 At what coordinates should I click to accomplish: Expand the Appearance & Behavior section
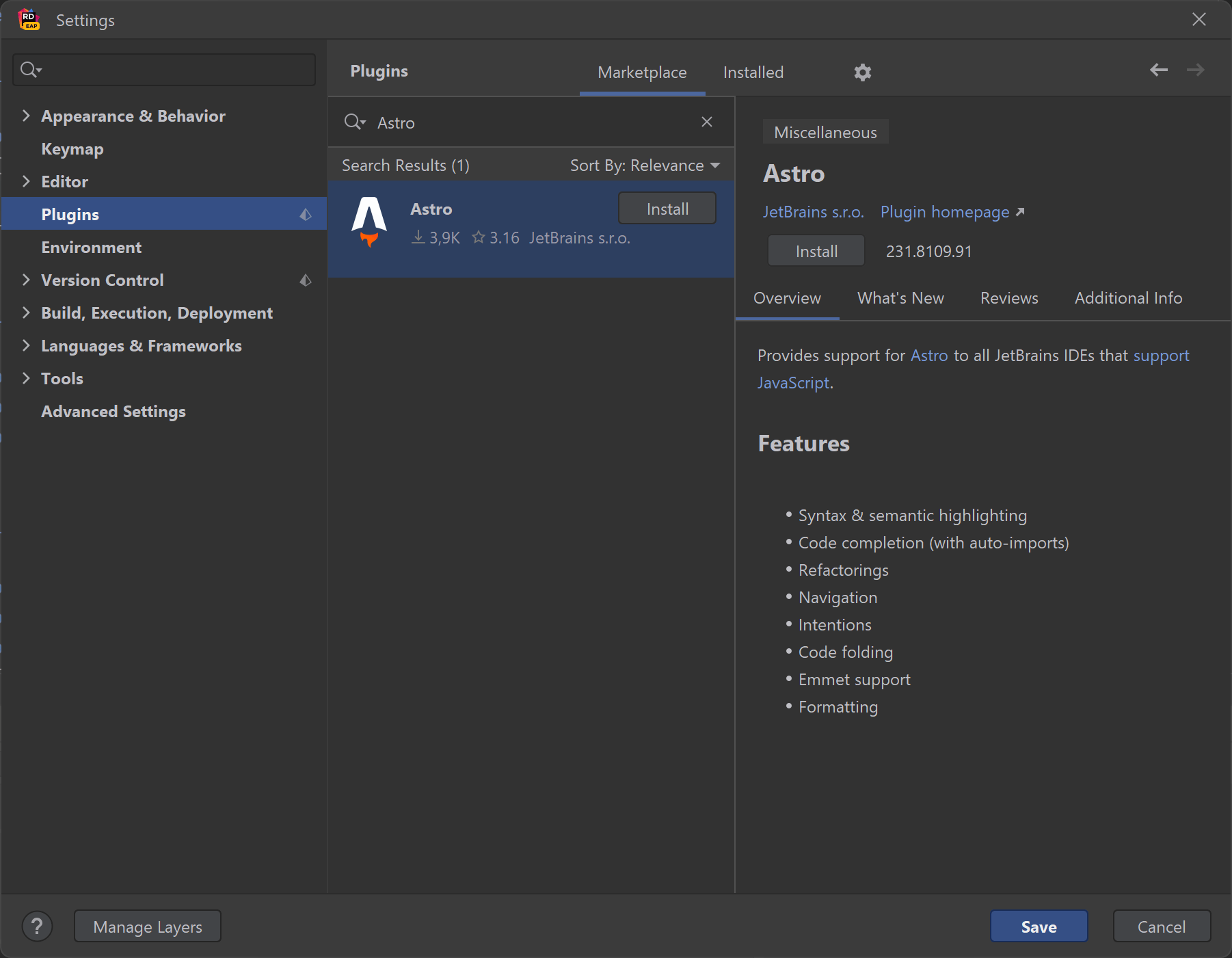pyautogui.click(x=26, y=116)
